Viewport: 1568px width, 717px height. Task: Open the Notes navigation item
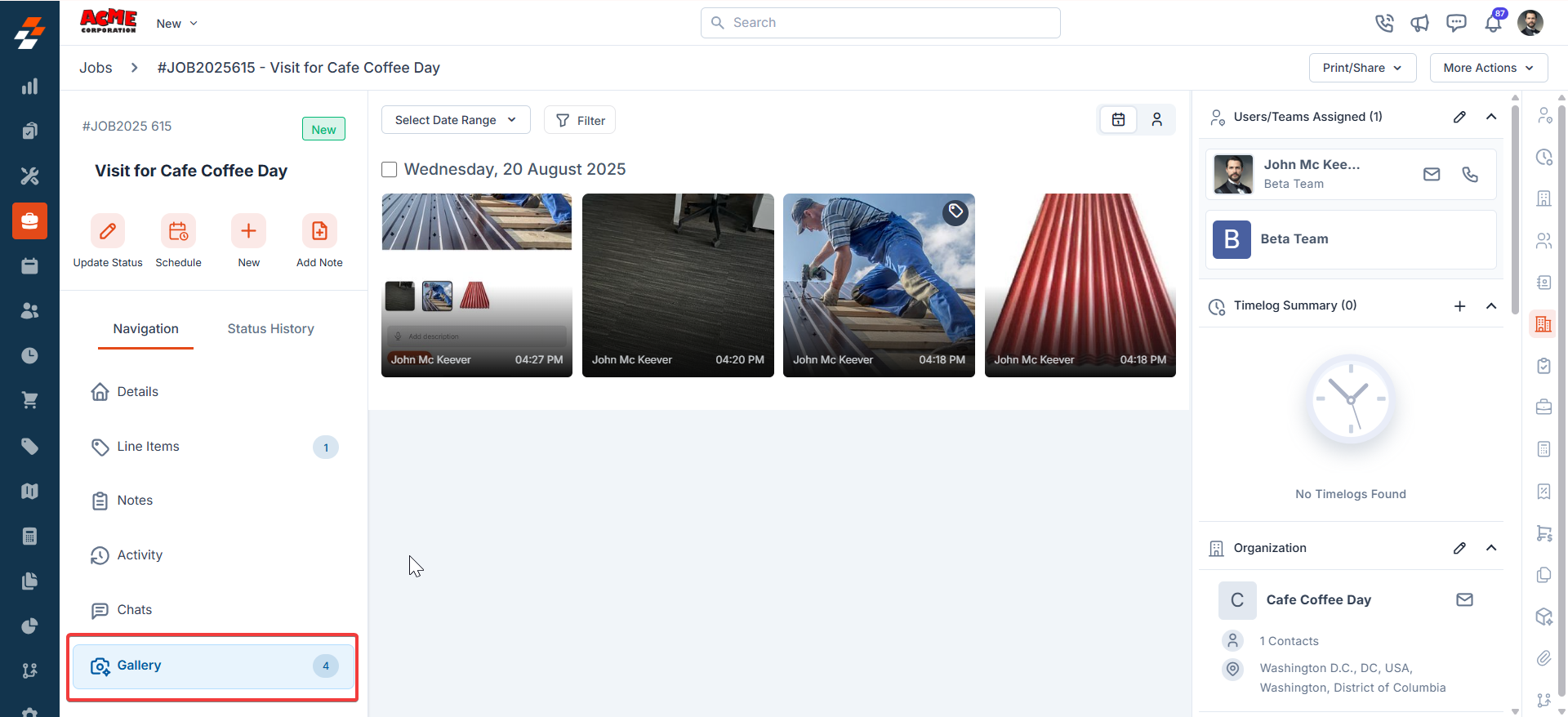pos(214,501)
